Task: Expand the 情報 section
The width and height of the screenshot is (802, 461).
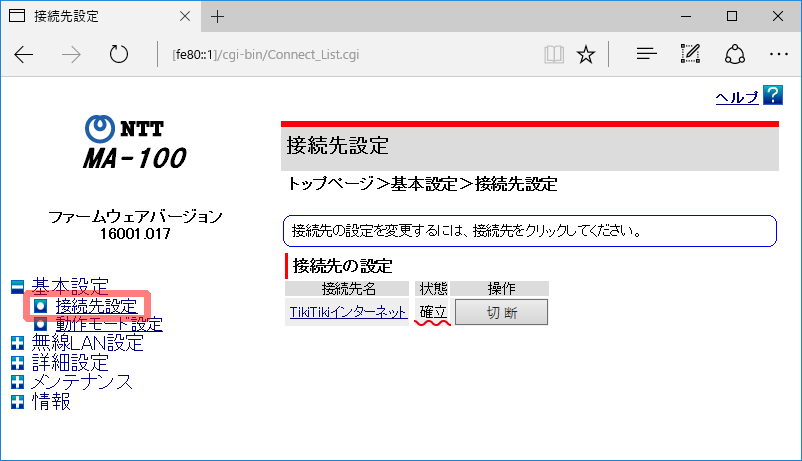Action: pos(17,401)
